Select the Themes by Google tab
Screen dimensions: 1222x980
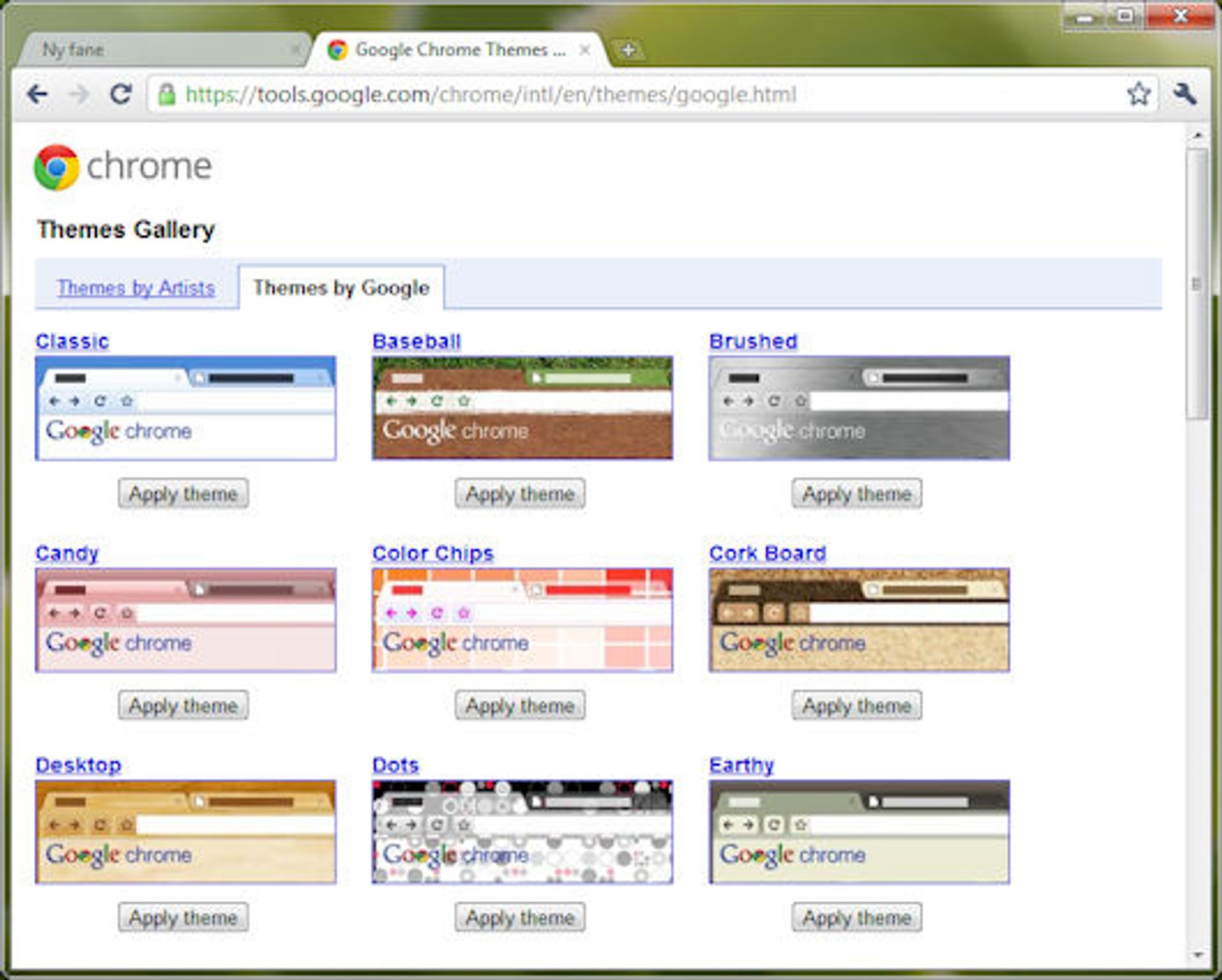tap(341, 287)
